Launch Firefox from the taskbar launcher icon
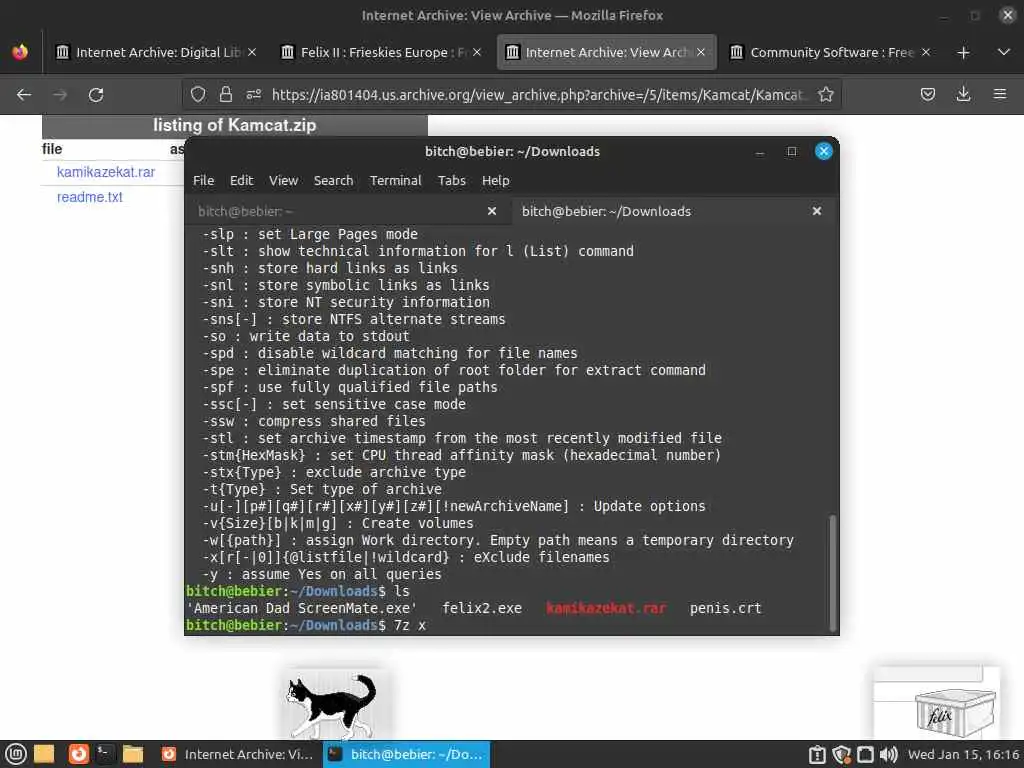This screenshot has height=768, width=1024. coord(78,754)
